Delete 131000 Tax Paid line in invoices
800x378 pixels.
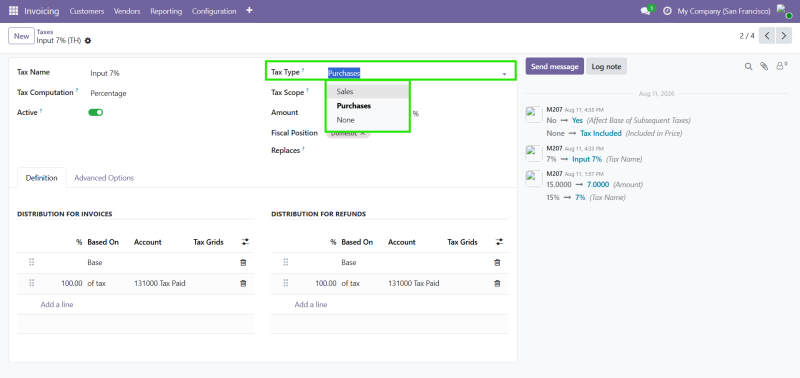click(x=243, y=283)
